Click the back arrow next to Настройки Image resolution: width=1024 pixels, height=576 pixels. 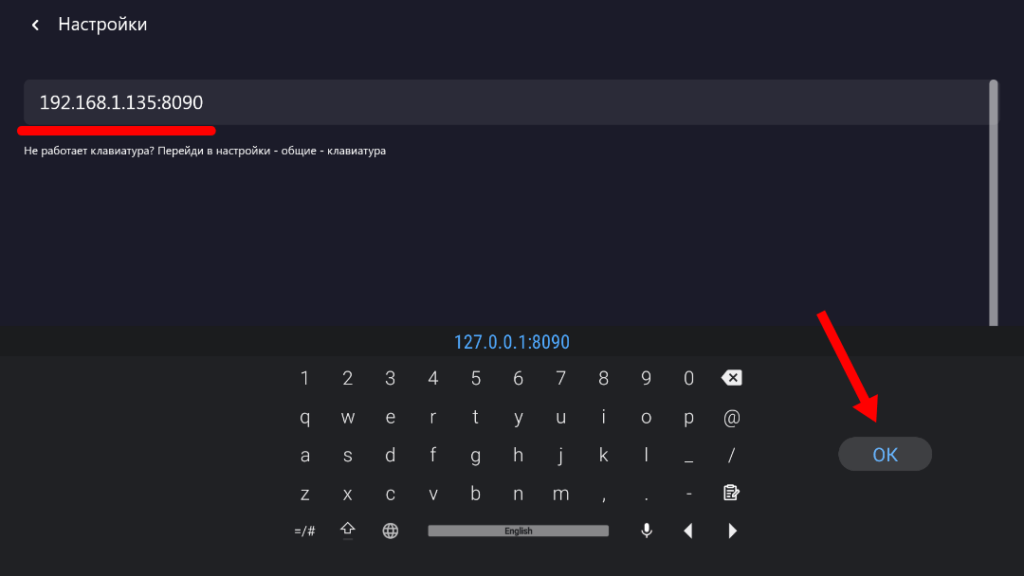36,25
